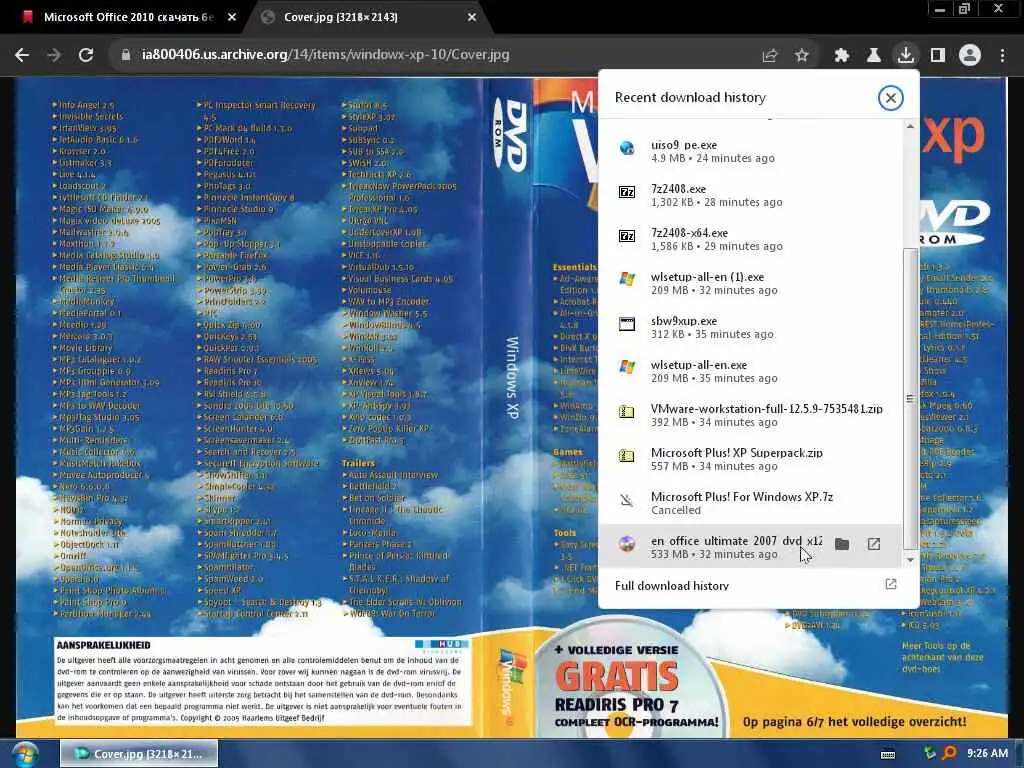This screenshot has width=1024, height=768.
Task: Click the Microsoft Plus! XP Superpack.zip icon
Action: (x=627, y=456)
